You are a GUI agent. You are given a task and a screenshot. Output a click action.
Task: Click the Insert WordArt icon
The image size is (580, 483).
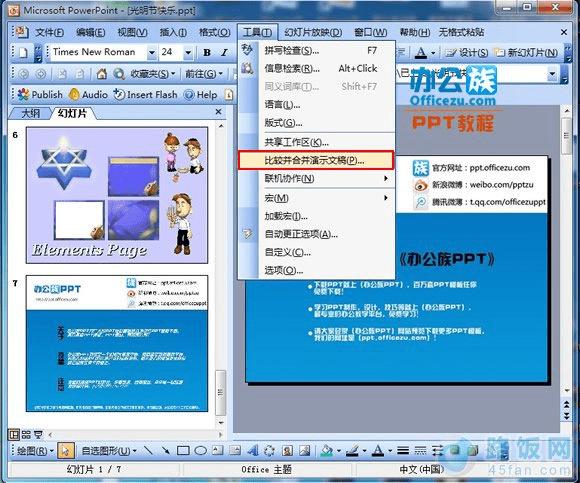[x=252, y=450]
